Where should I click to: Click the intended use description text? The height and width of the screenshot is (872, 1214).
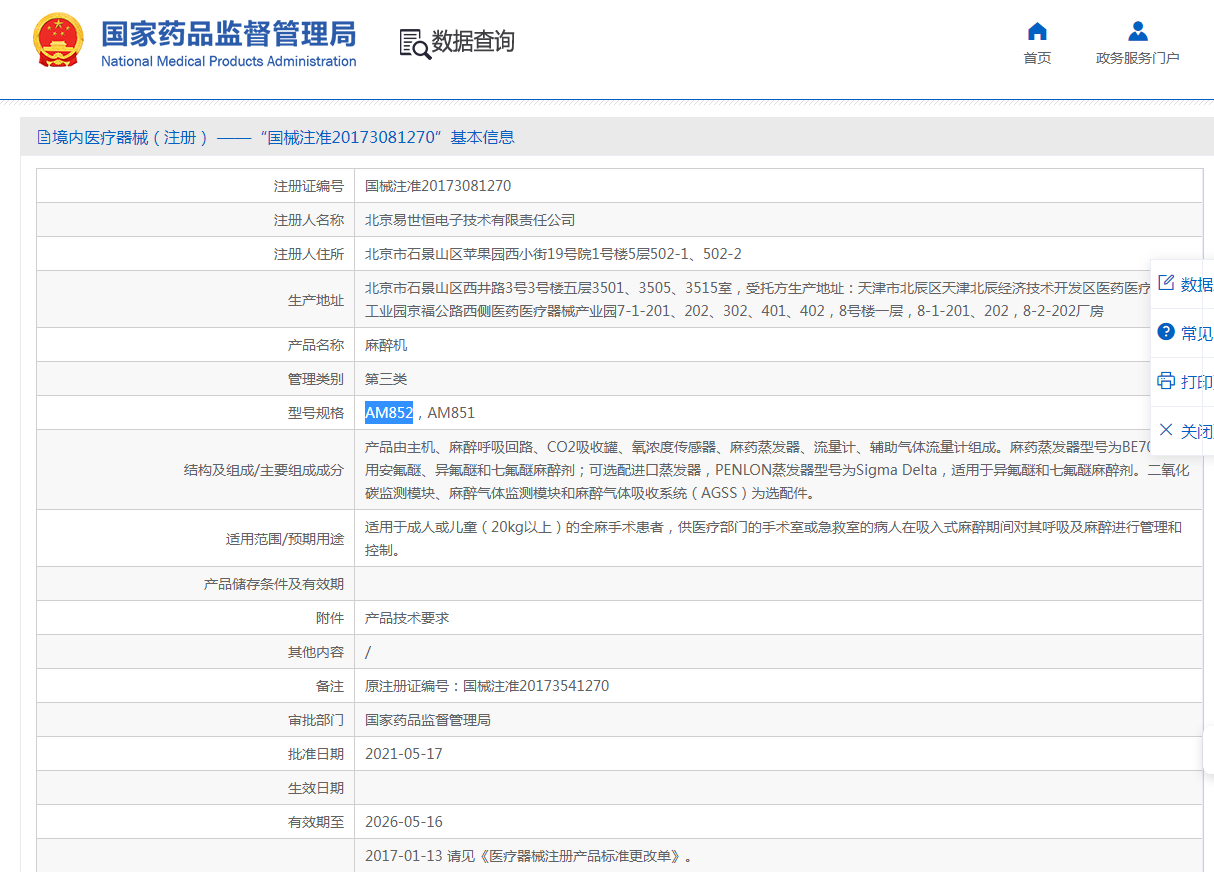773,538
